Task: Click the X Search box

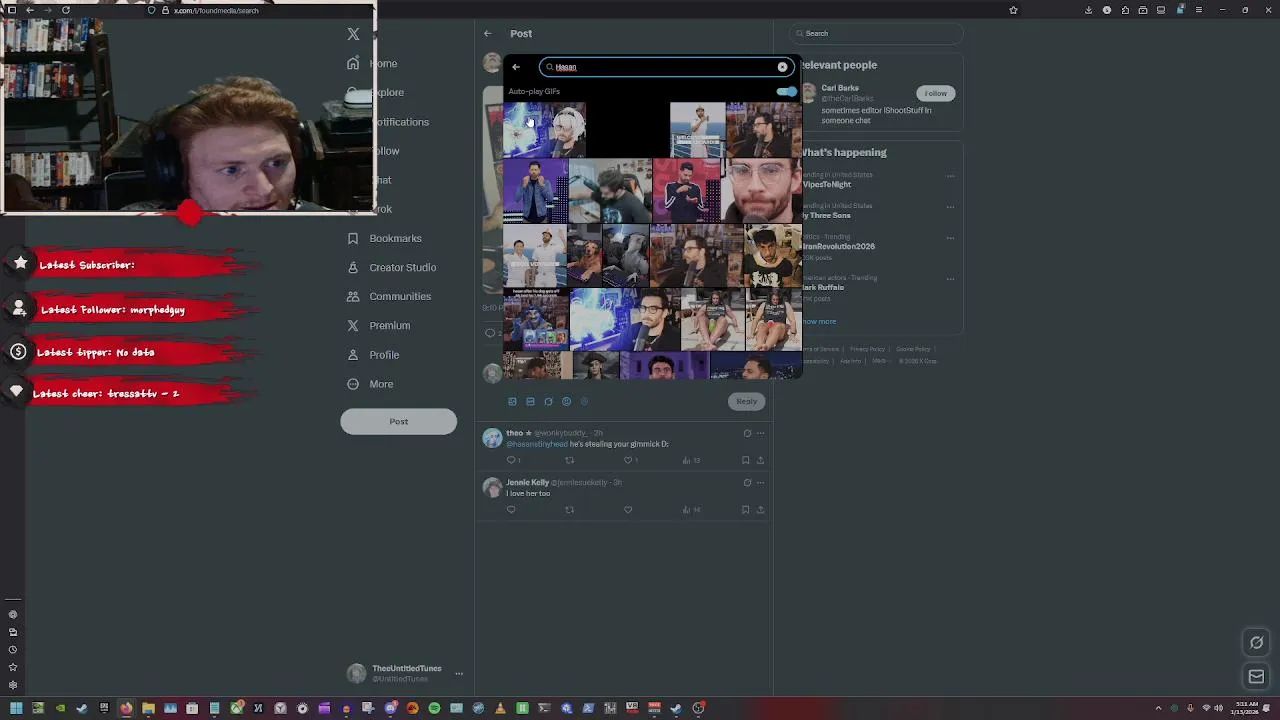Action: pos(875,33)
